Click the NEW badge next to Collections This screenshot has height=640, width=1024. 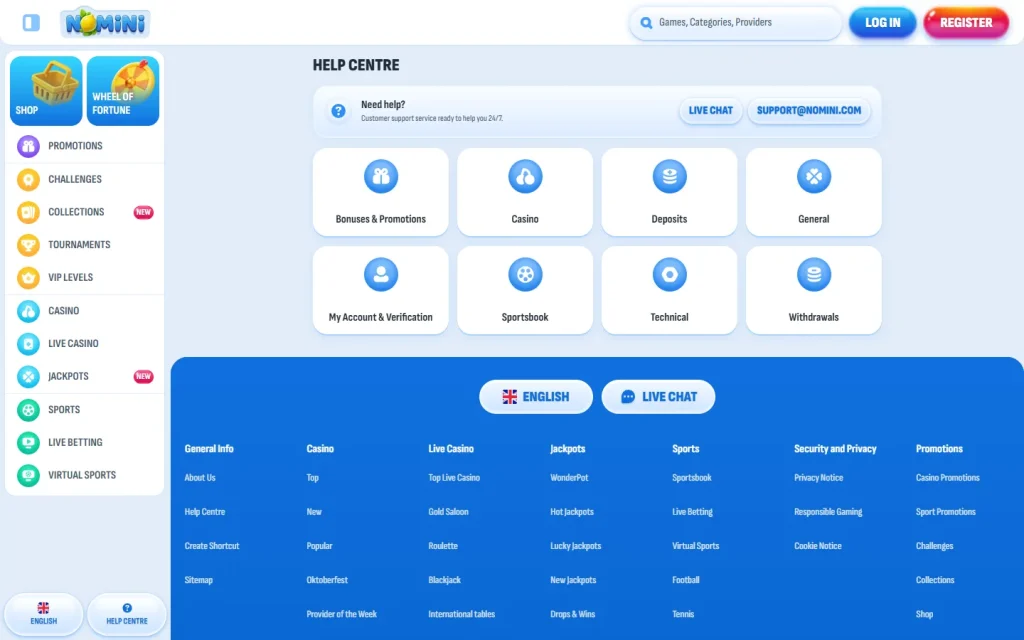coord(144,212)
